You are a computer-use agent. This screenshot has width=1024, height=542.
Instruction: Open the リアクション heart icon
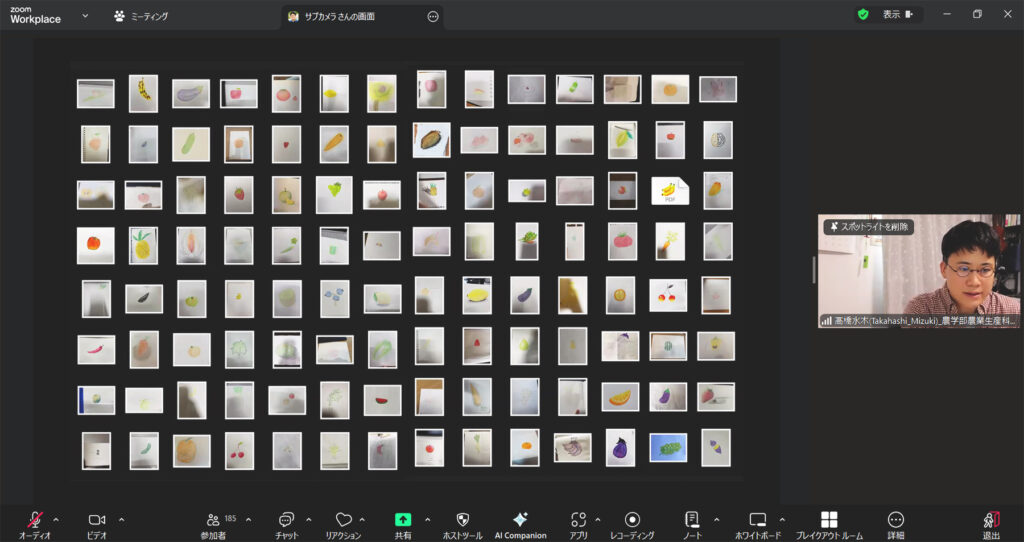[343, 520]
